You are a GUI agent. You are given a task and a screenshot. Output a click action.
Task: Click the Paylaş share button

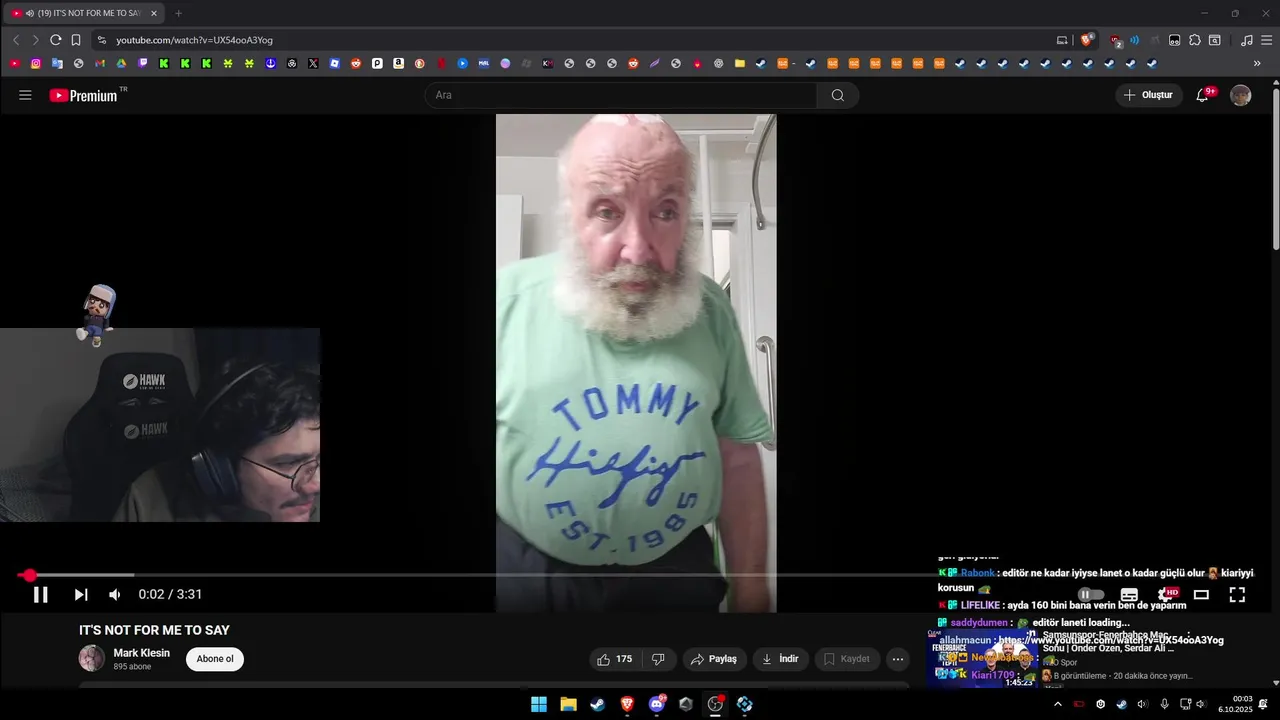[x=714, y=659]
